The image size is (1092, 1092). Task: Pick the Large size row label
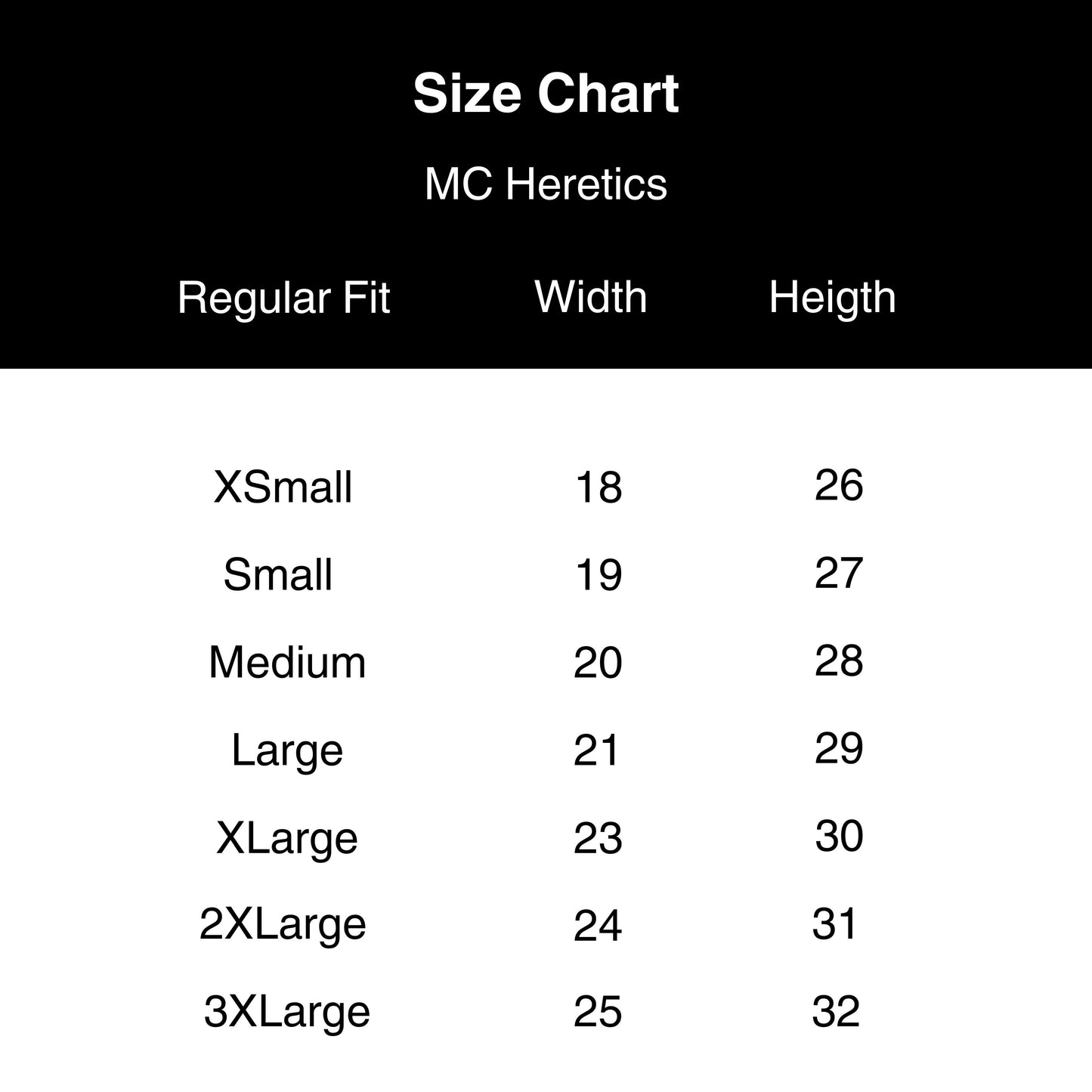coord(287,750)
